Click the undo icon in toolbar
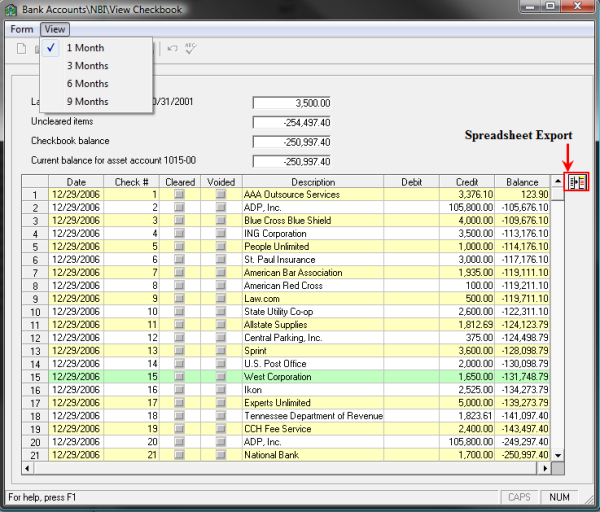The image size is (600, 512). 173,48
